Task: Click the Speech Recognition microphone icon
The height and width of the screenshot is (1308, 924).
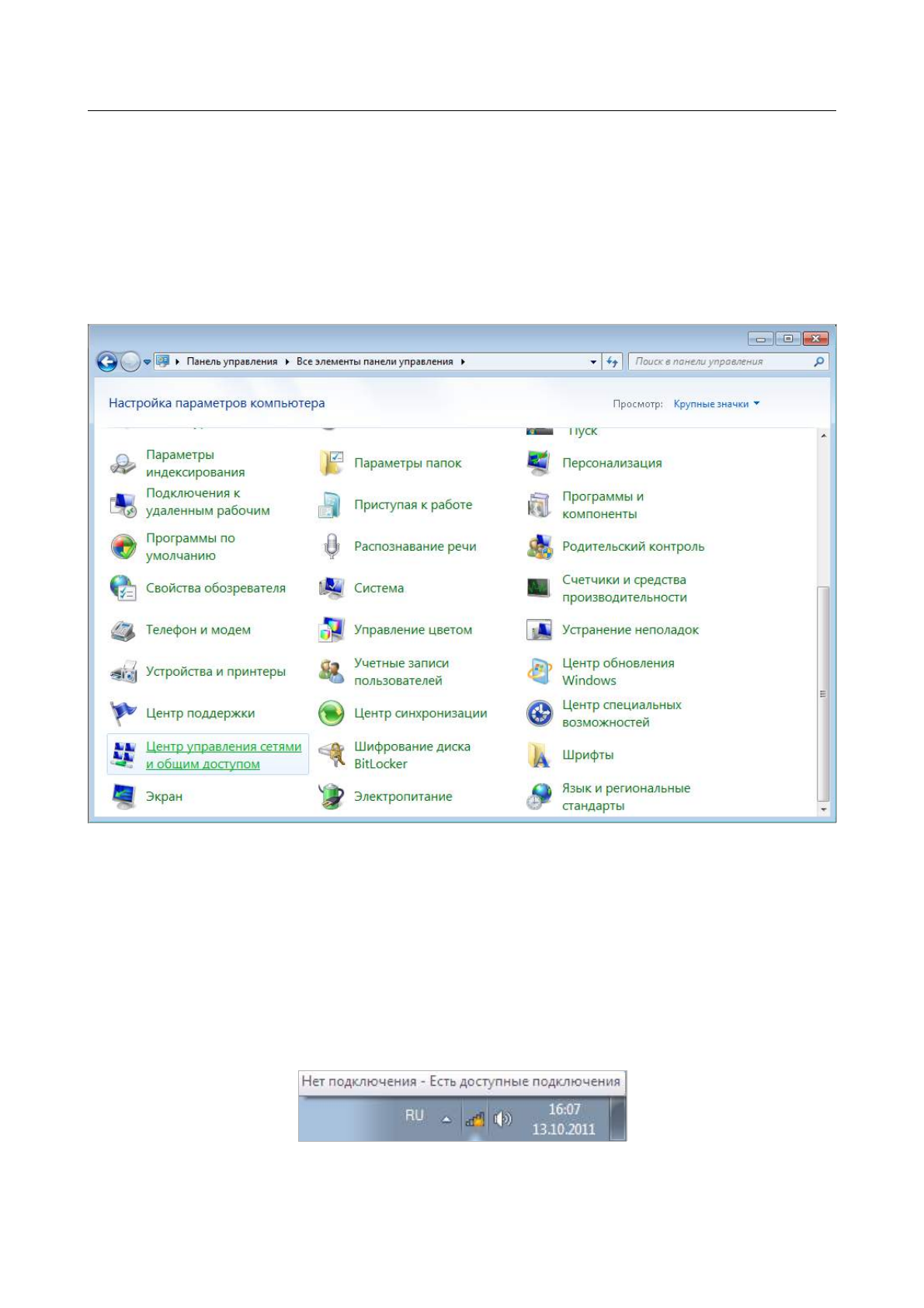Action: pyautogui.click(x=332, y=546)
